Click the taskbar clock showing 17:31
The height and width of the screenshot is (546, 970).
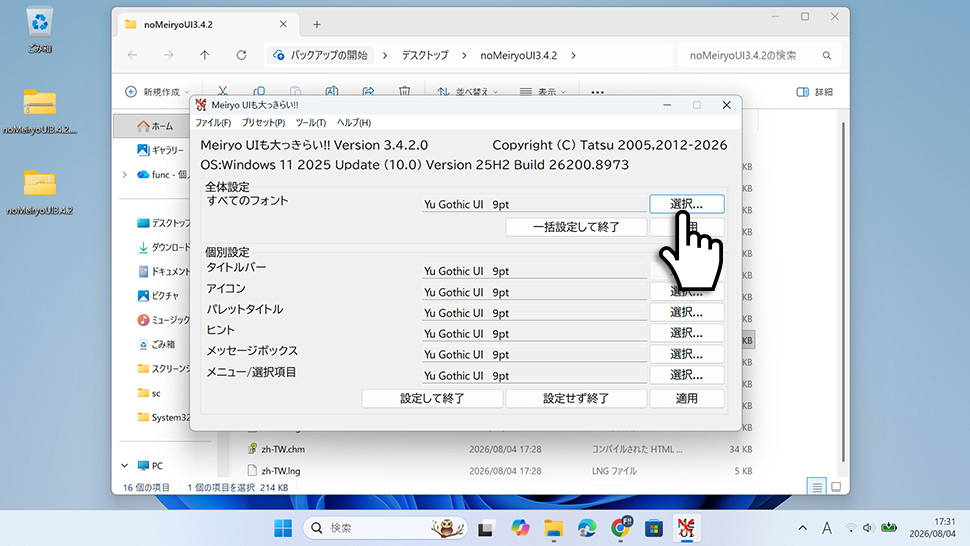click(x=932, y=527)
